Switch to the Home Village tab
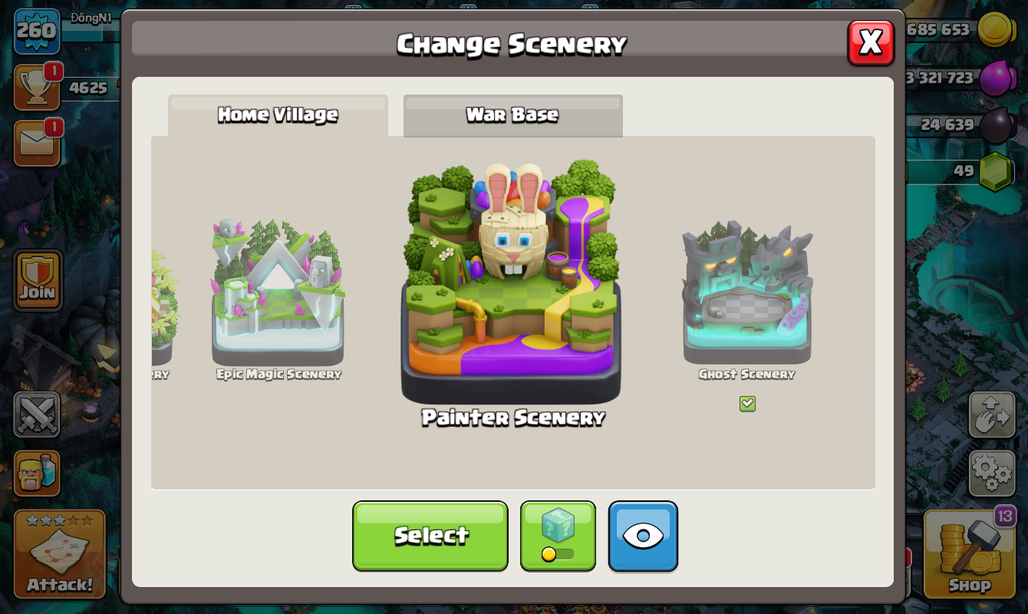Image resolution: width=1028 pixels, height=614 pixels. [x=278, y=115]
